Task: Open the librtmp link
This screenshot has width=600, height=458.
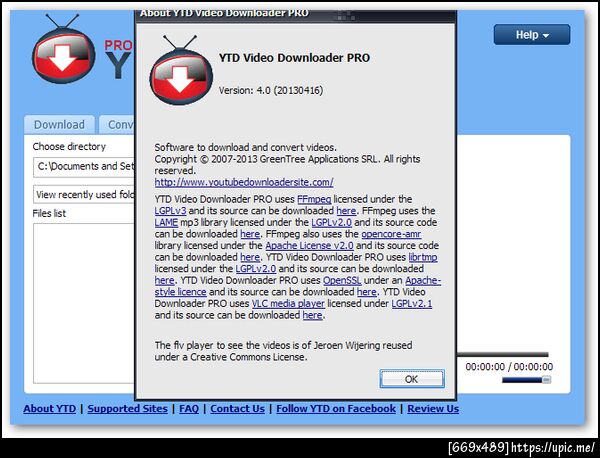Action: pyautogui.click(x=423, y=257)
